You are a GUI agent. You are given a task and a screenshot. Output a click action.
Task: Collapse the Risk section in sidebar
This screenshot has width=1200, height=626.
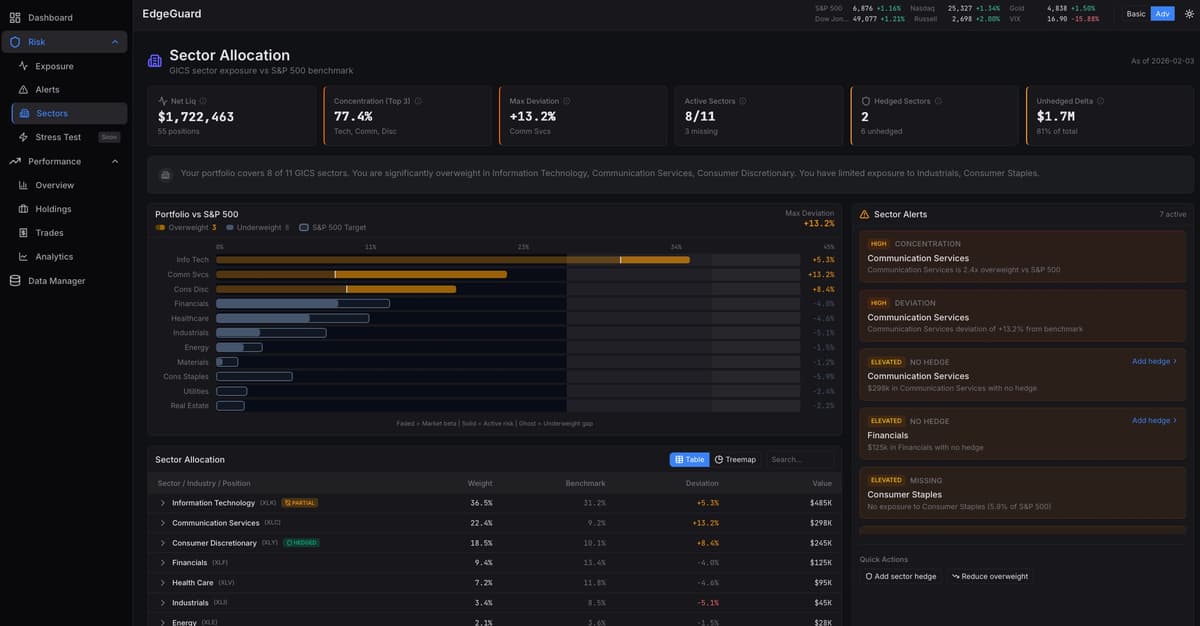(115, 42)
